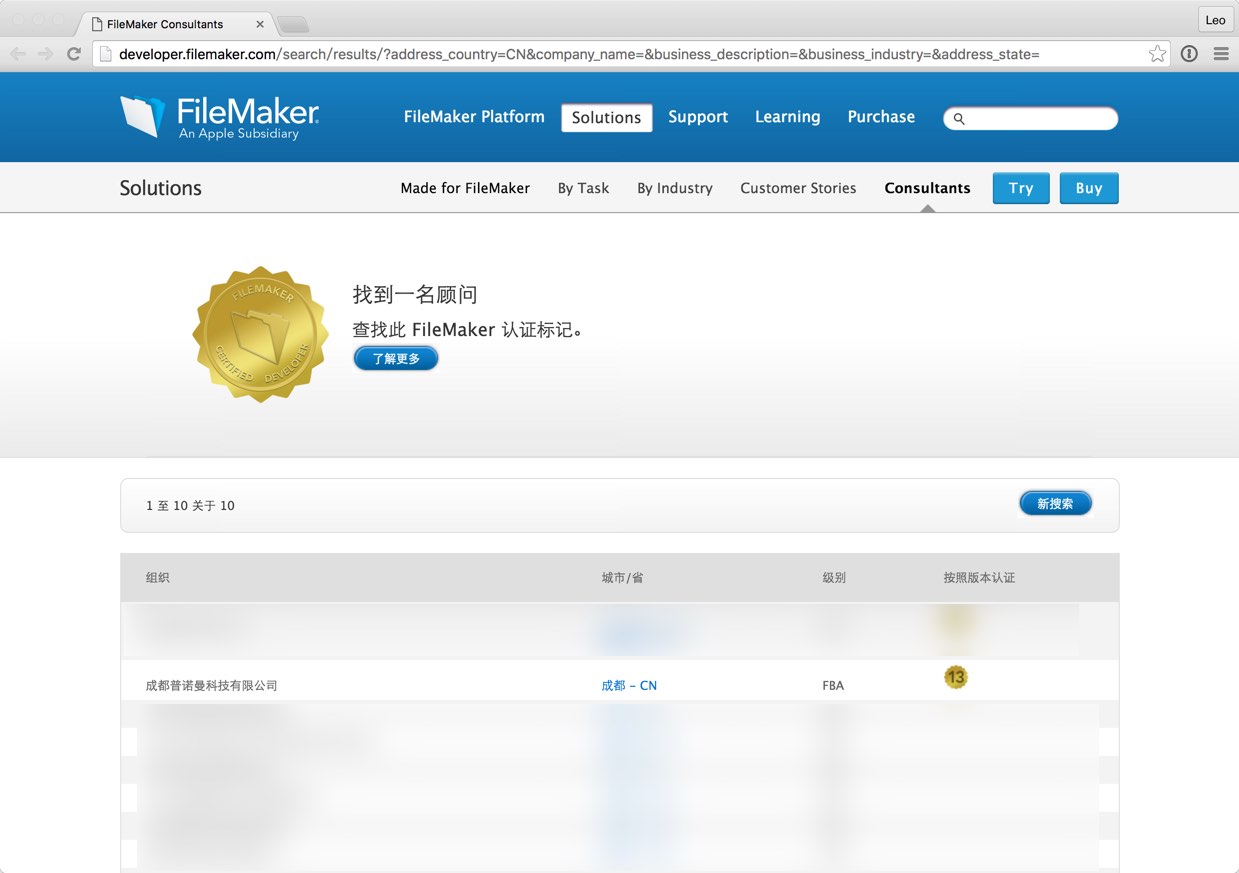
Task: Click the 城市/省 column header
Action: point(622,577)
